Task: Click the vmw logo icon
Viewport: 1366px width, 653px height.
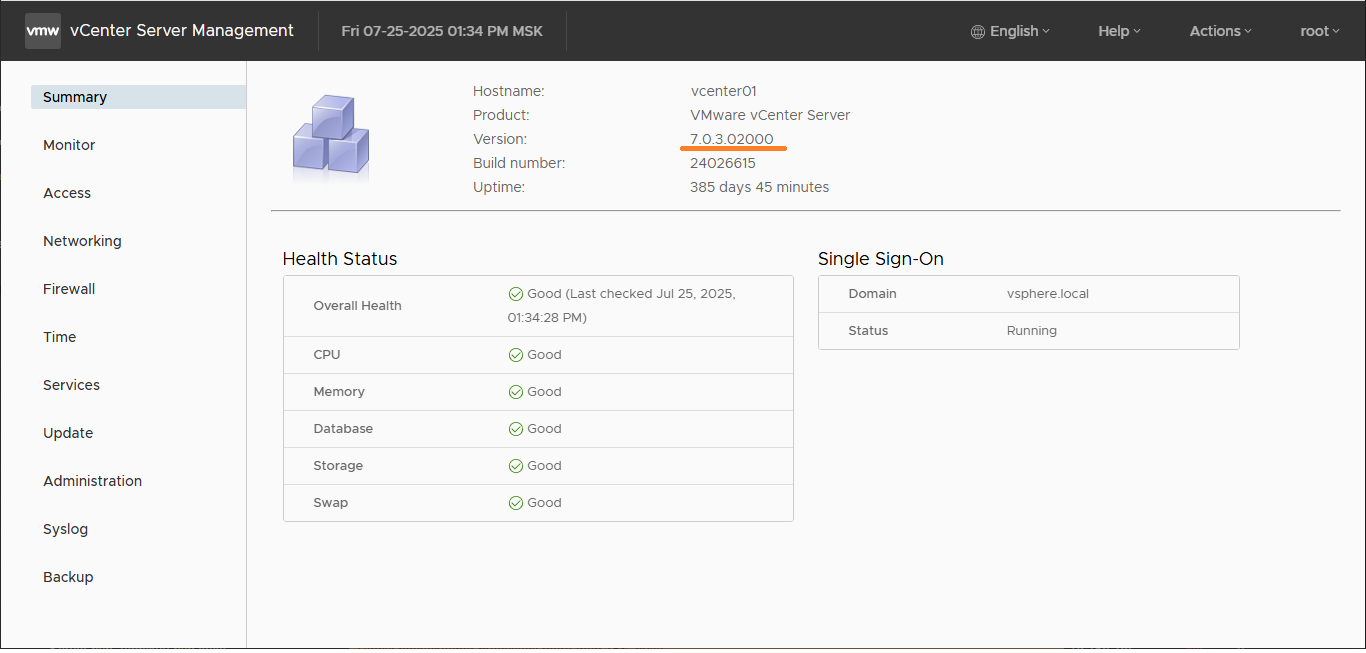Action: (x=43, y=31)
